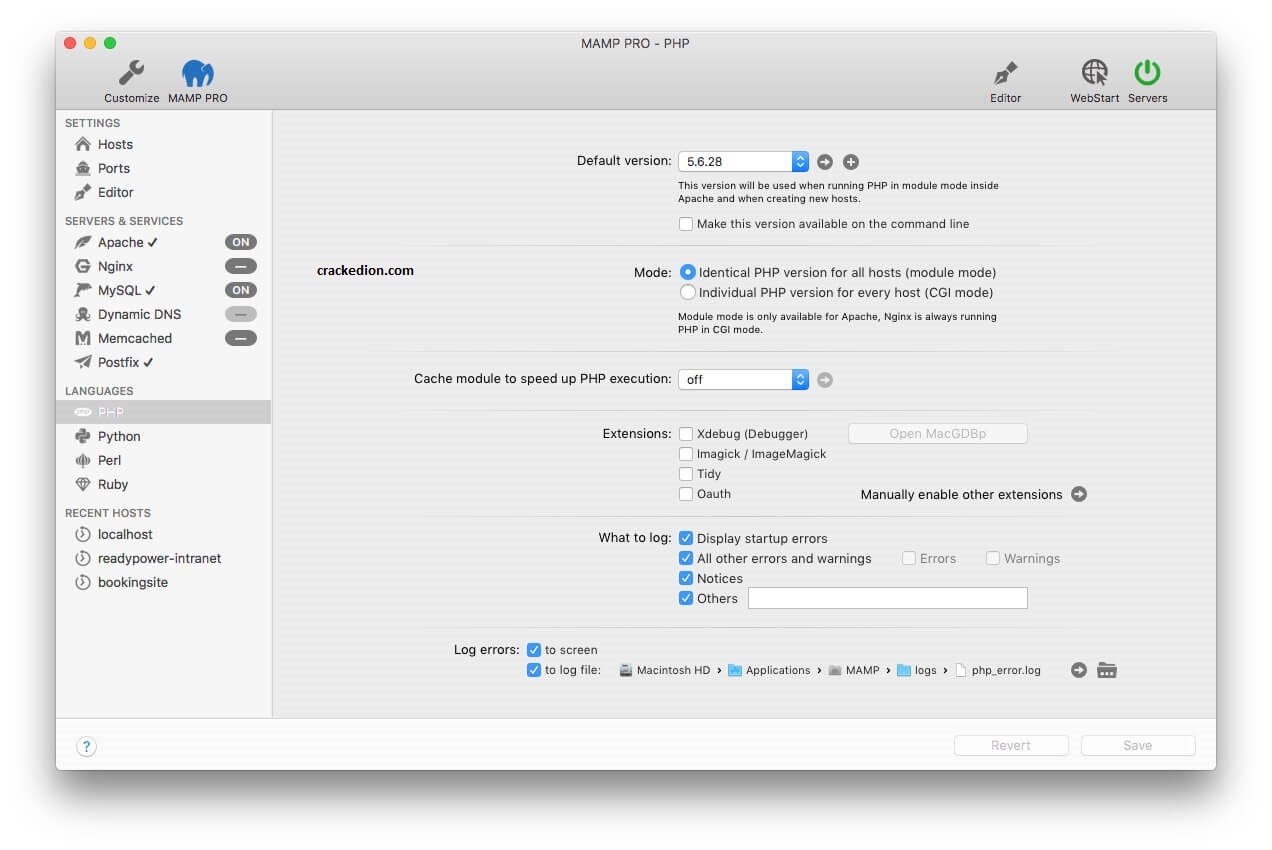Click the folder browse icon for the log file
Screen dimensions: 1272x850
(x=1106, y=670)
